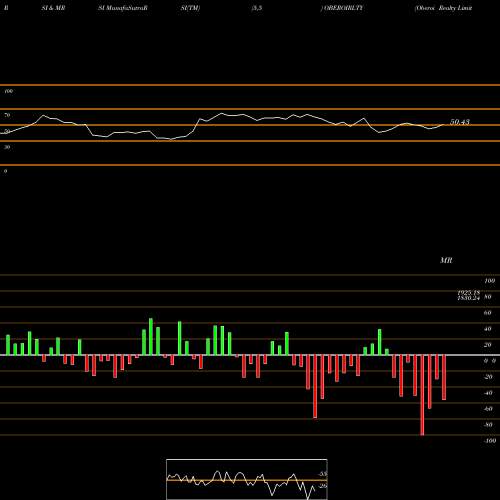500x500 pixels.
Task: Click the MR right axis label 40
Action: pos(487,329)
